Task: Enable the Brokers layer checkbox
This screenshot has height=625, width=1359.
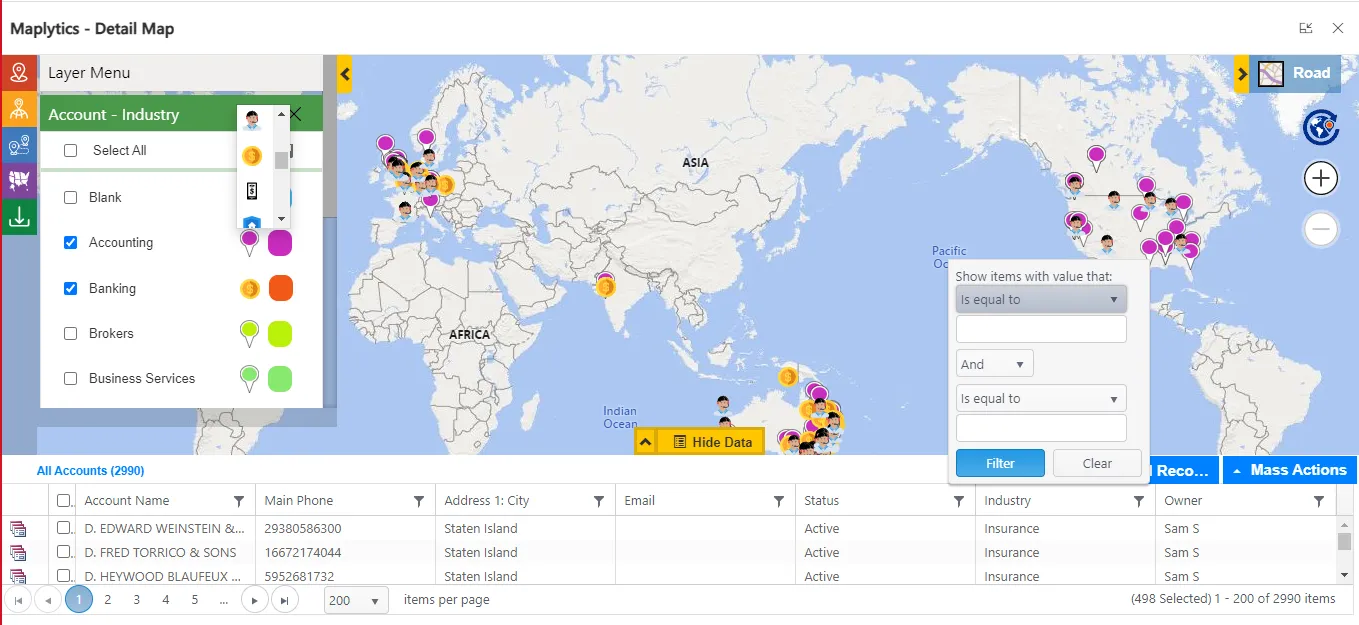Action: pos(68,333)
